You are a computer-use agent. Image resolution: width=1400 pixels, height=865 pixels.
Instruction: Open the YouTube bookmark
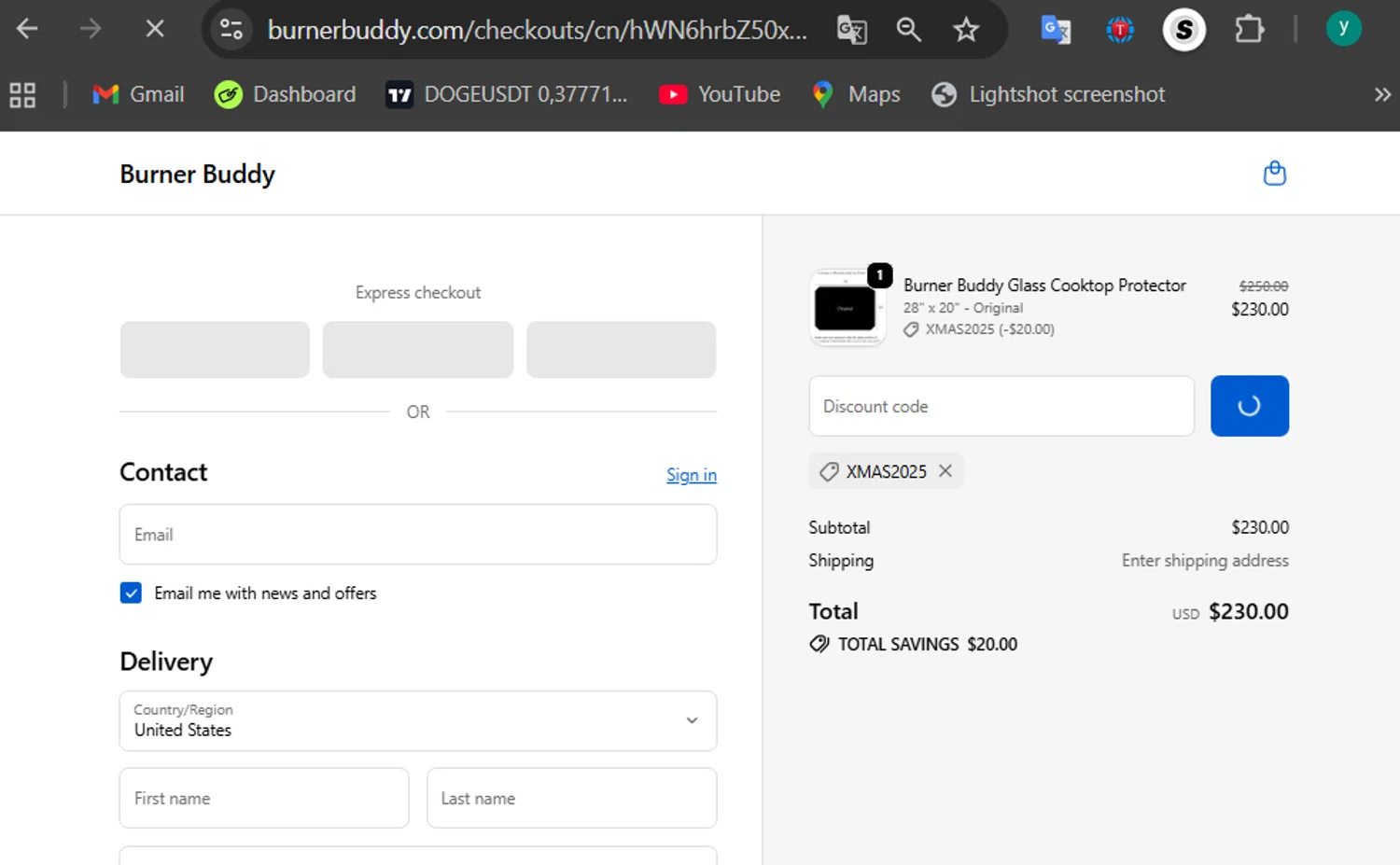tap(720, 94)
